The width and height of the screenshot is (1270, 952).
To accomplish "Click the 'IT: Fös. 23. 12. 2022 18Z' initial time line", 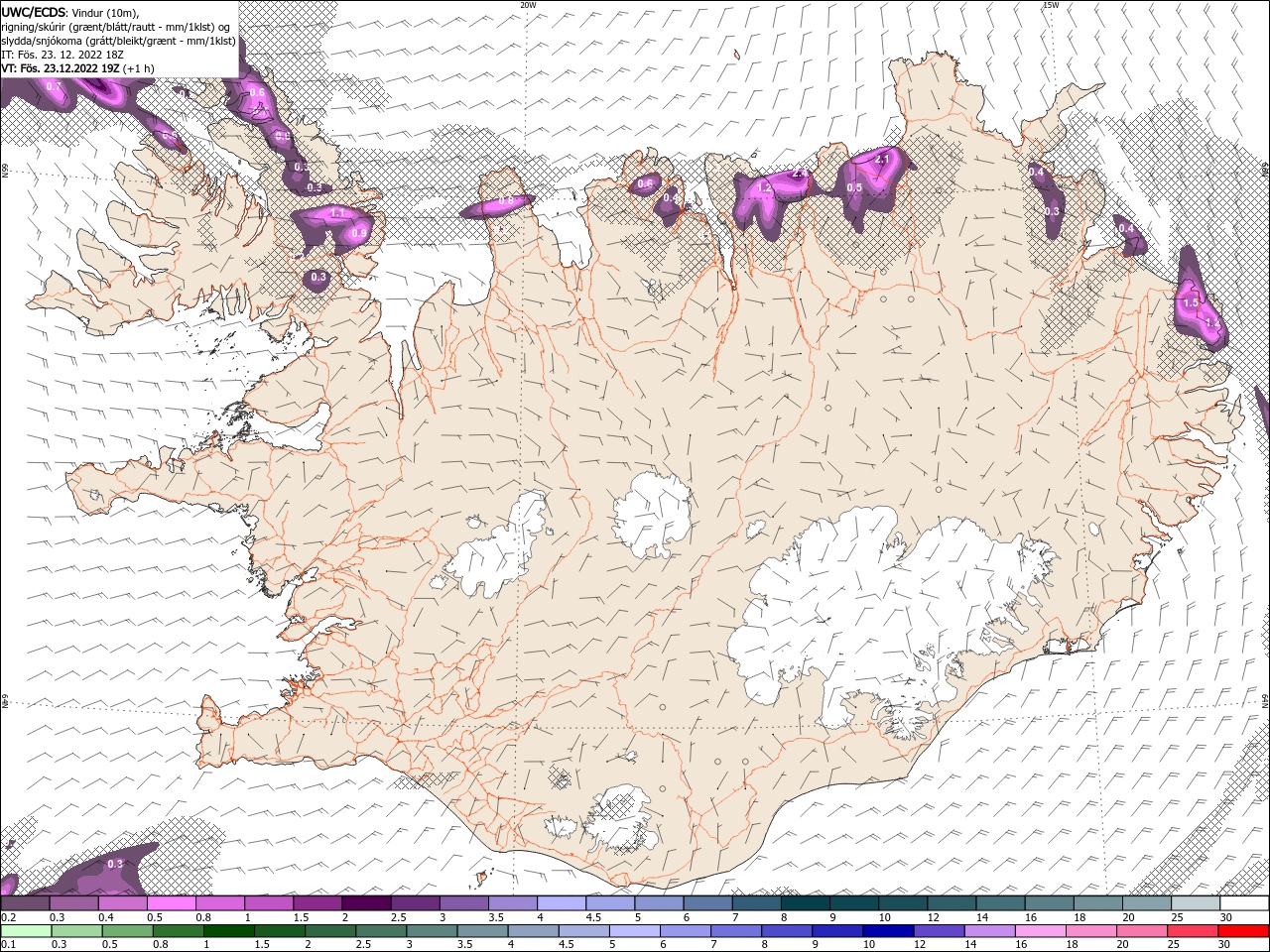I will (x=62, y=55).
